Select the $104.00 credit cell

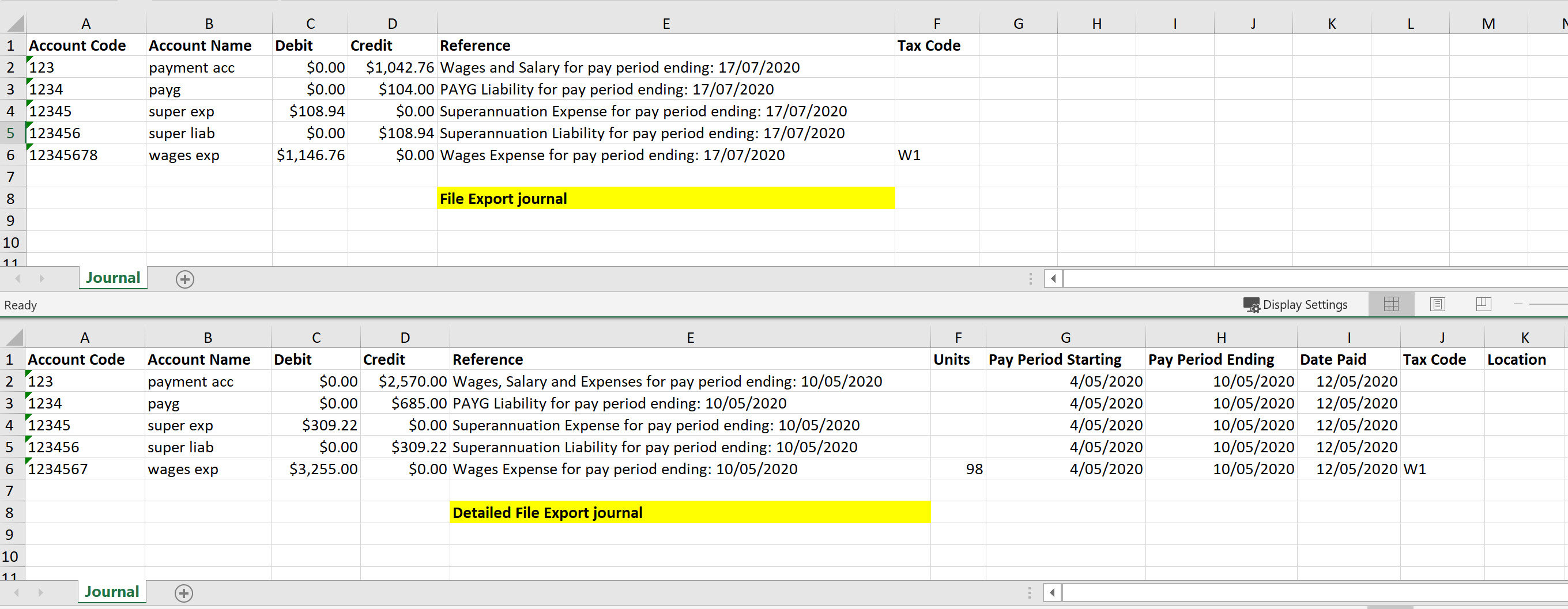[393, 89]
